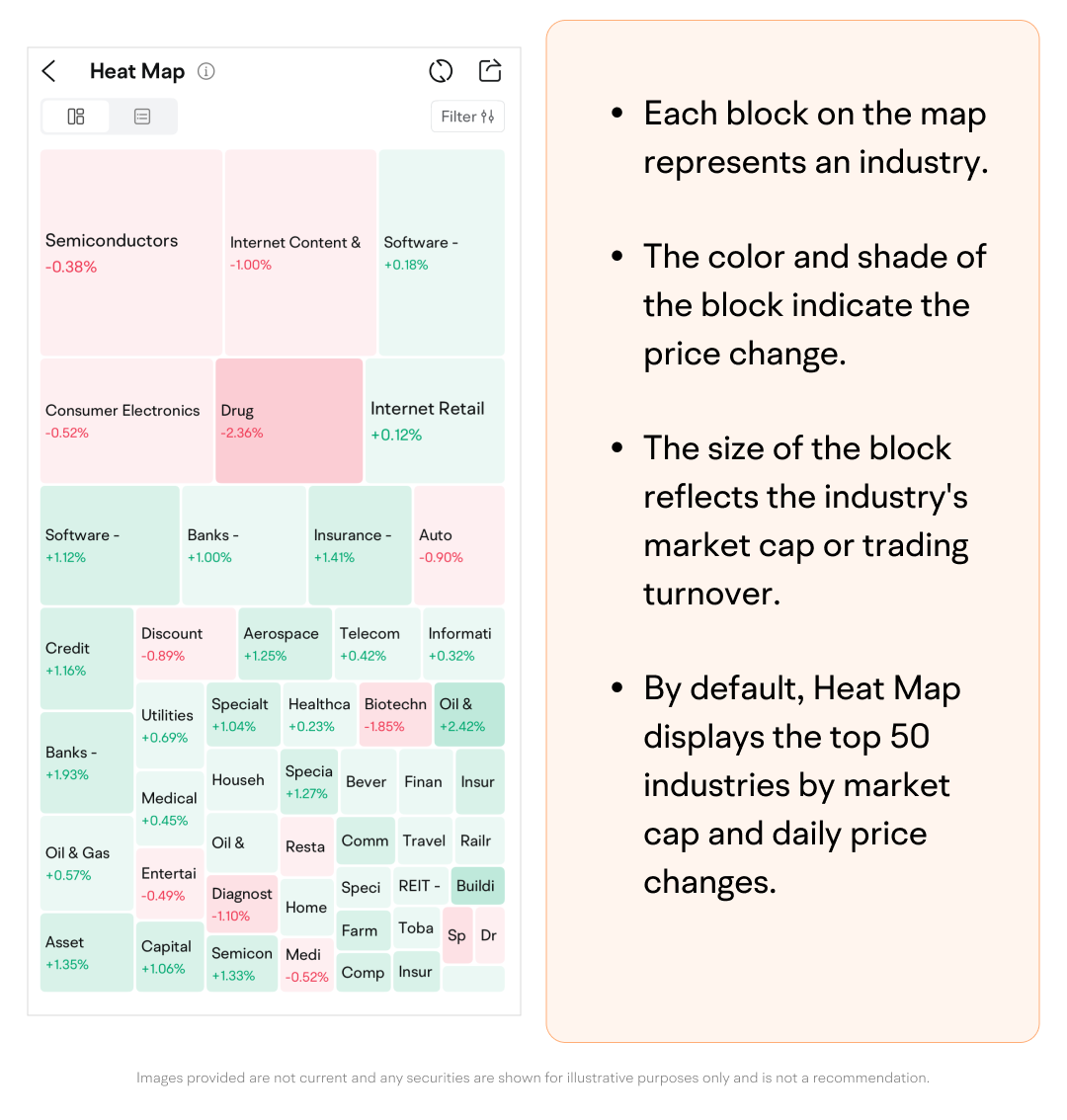This screenshot has width=1067, height=1120.
Task: Switch to block grid view
Action: [76, 117]
